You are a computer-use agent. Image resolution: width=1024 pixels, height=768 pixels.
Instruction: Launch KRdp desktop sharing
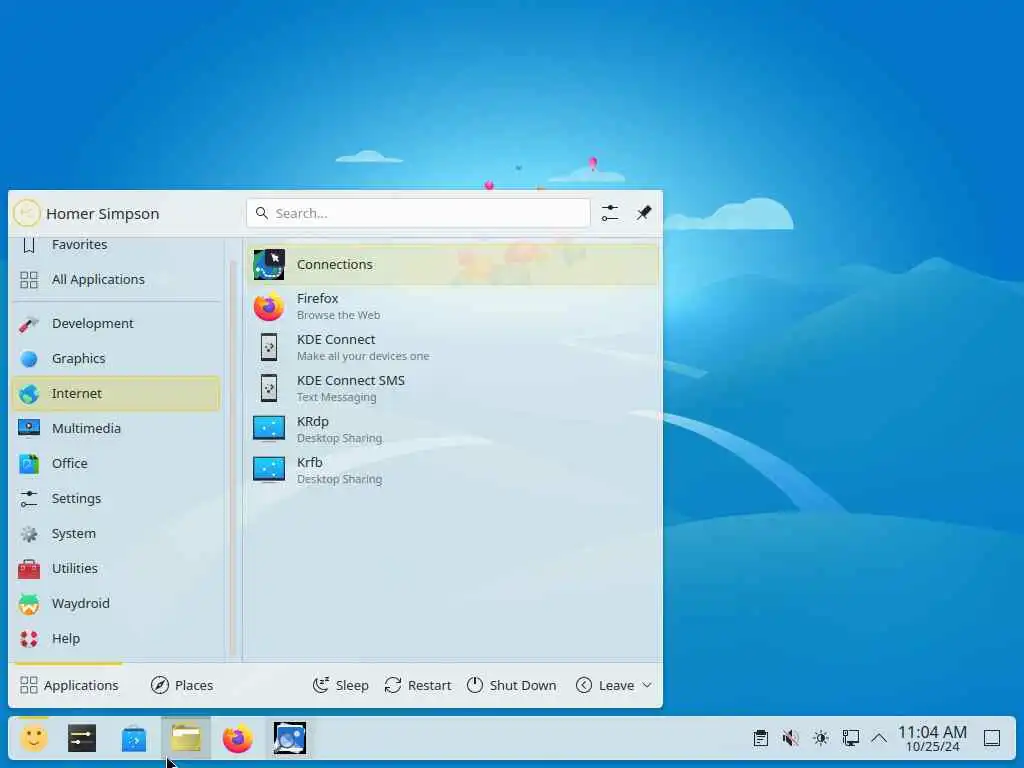point(453,429)
